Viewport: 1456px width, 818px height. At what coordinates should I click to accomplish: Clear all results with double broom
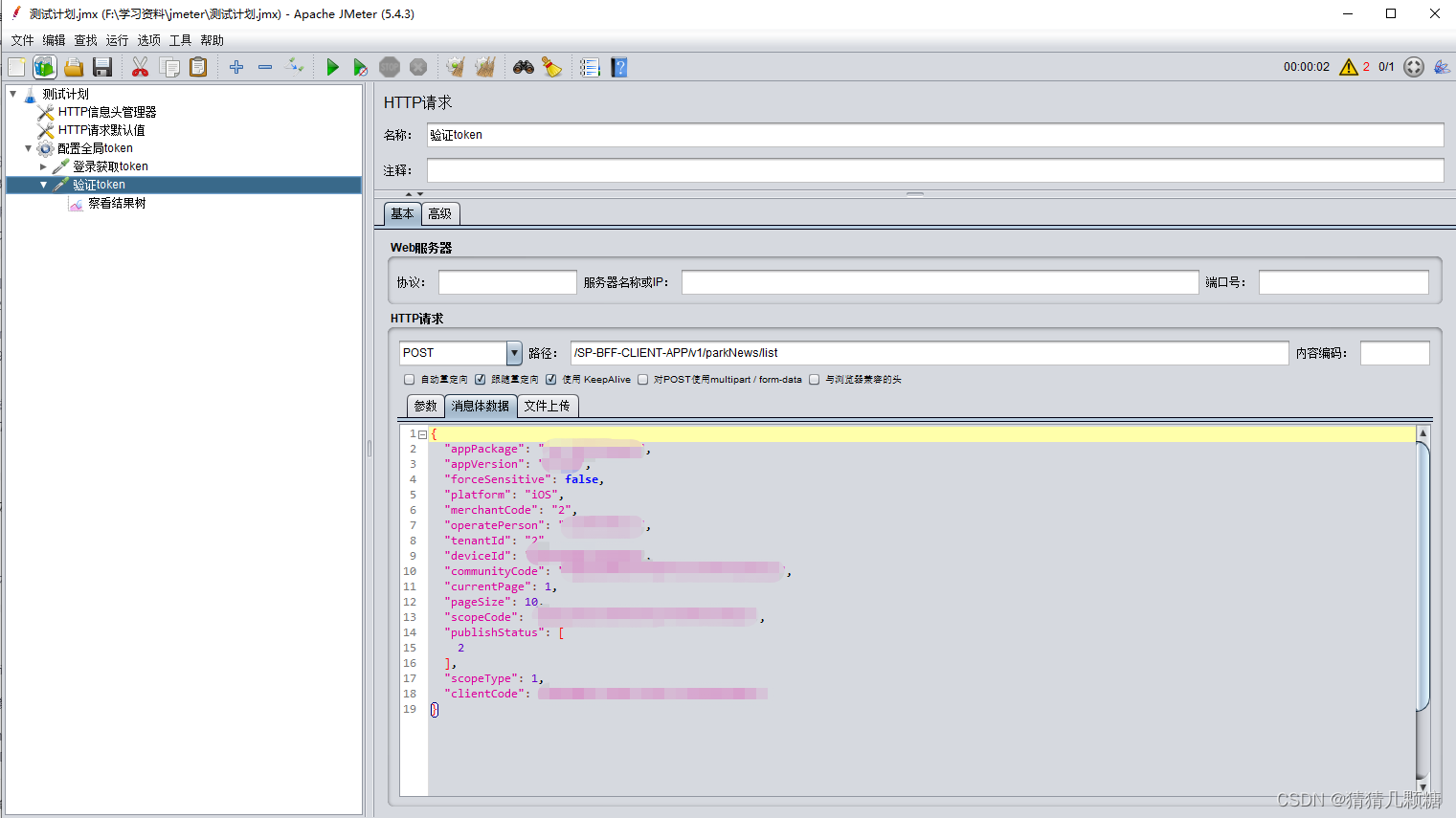point(485,67)
